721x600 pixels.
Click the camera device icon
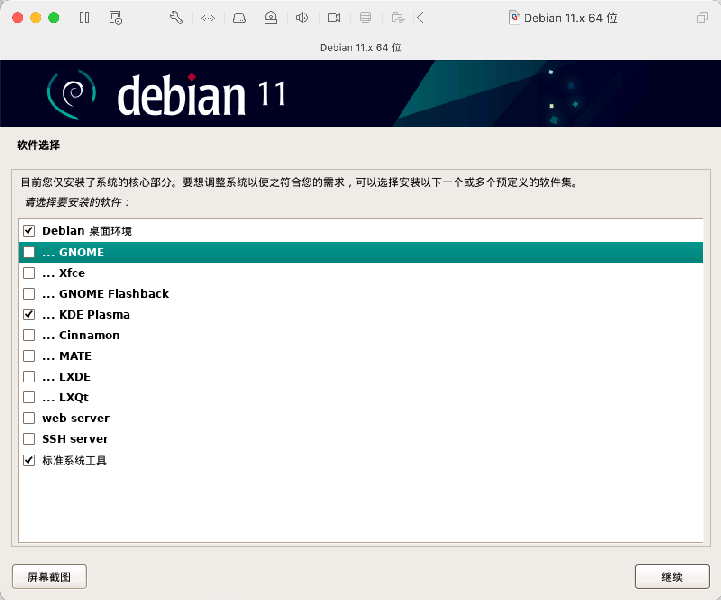334,18
